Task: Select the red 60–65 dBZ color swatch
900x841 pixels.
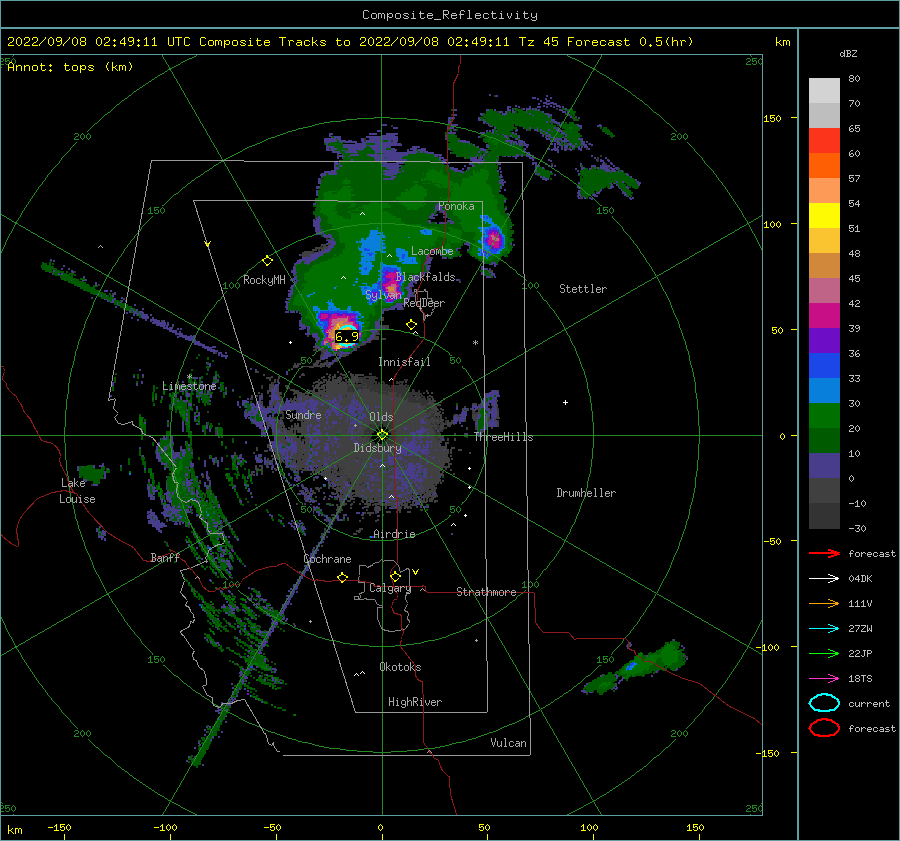Action: (824, 141)
